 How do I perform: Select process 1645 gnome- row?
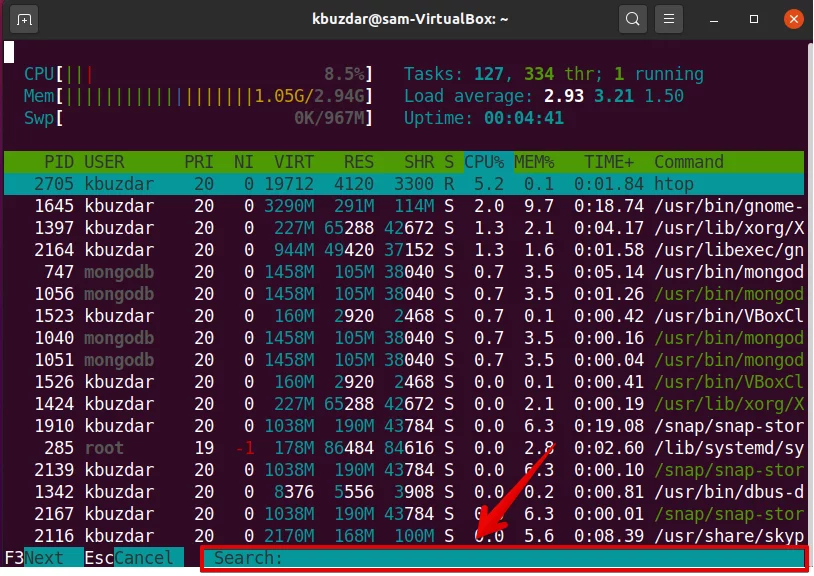pos(404,206)
